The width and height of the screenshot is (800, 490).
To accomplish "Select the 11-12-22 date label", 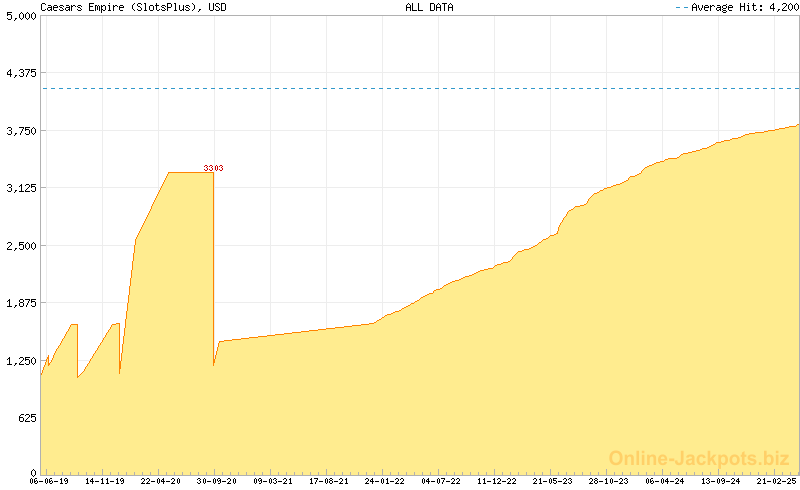I will click(497, 481).
